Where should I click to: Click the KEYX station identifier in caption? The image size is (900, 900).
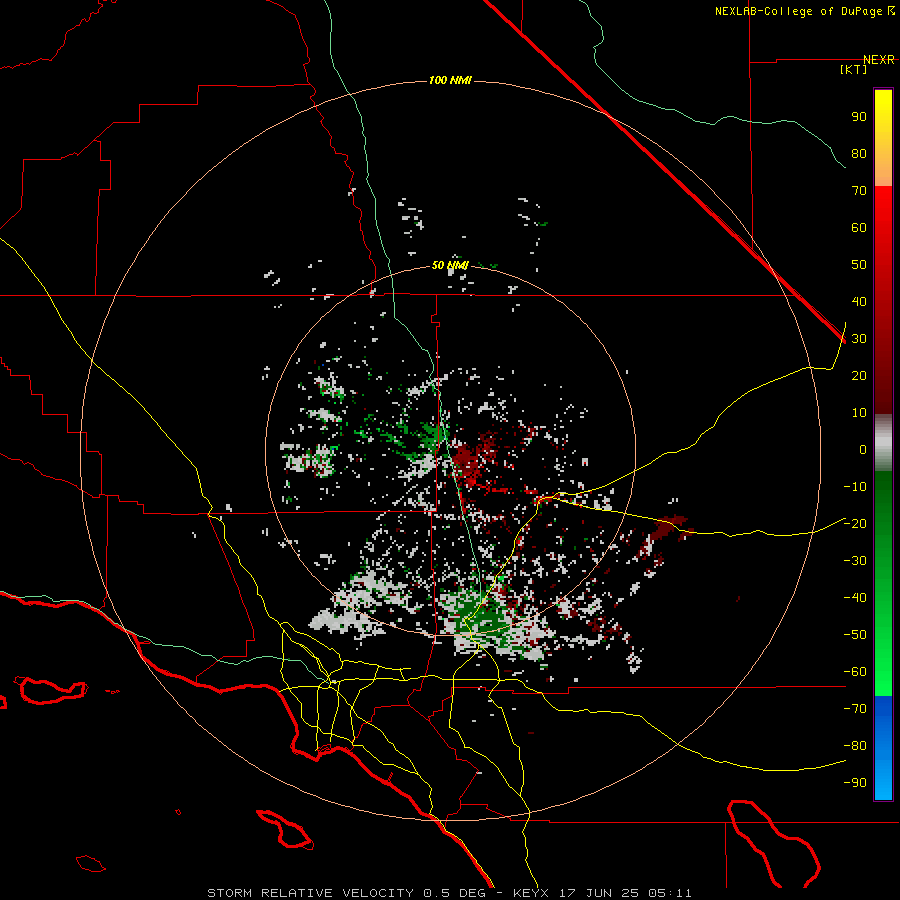[531, 893]
